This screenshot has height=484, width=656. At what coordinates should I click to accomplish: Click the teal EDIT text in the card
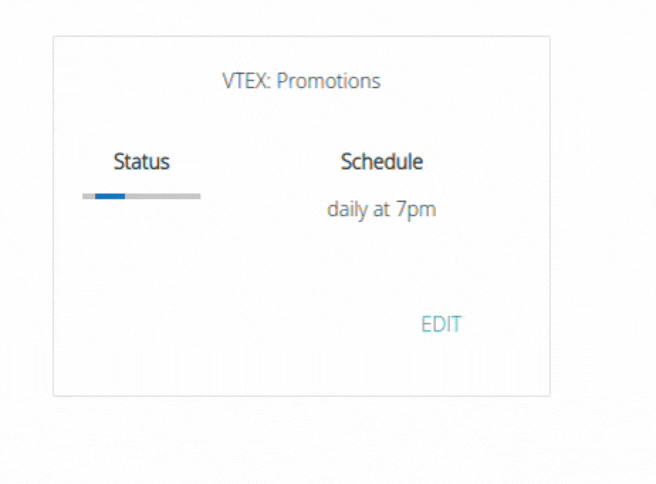441,324
